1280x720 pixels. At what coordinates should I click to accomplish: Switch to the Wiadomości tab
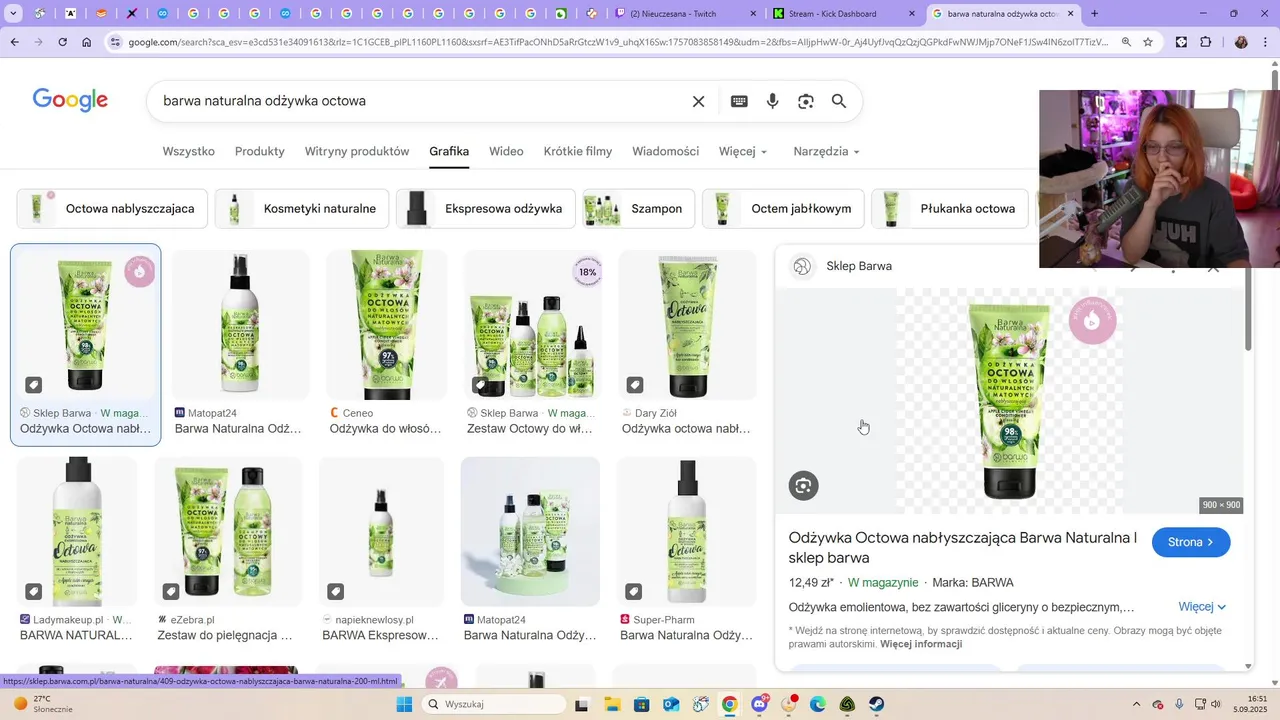(x=665, y=151)
